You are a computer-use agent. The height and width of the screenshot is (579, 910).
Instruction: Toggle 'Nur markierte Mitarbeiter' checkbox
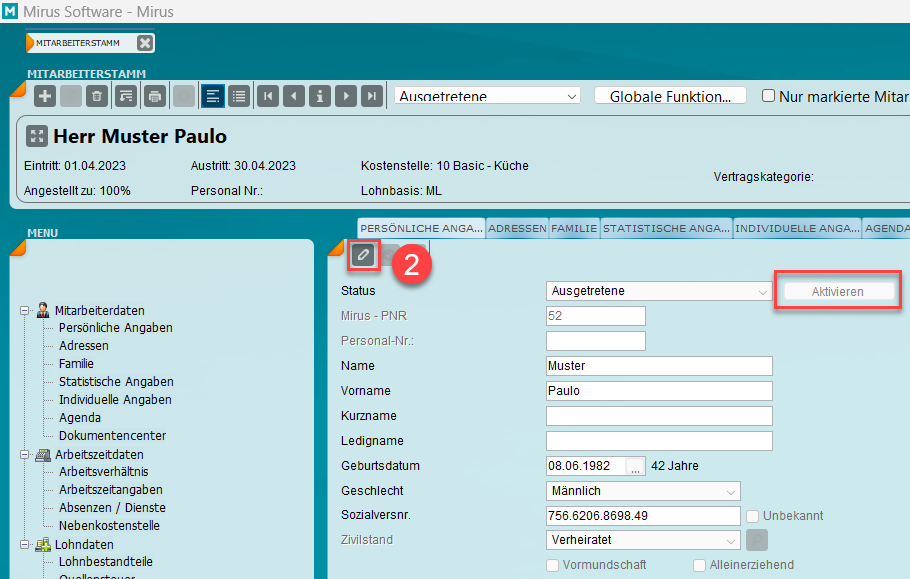click(x=769, y=96)
